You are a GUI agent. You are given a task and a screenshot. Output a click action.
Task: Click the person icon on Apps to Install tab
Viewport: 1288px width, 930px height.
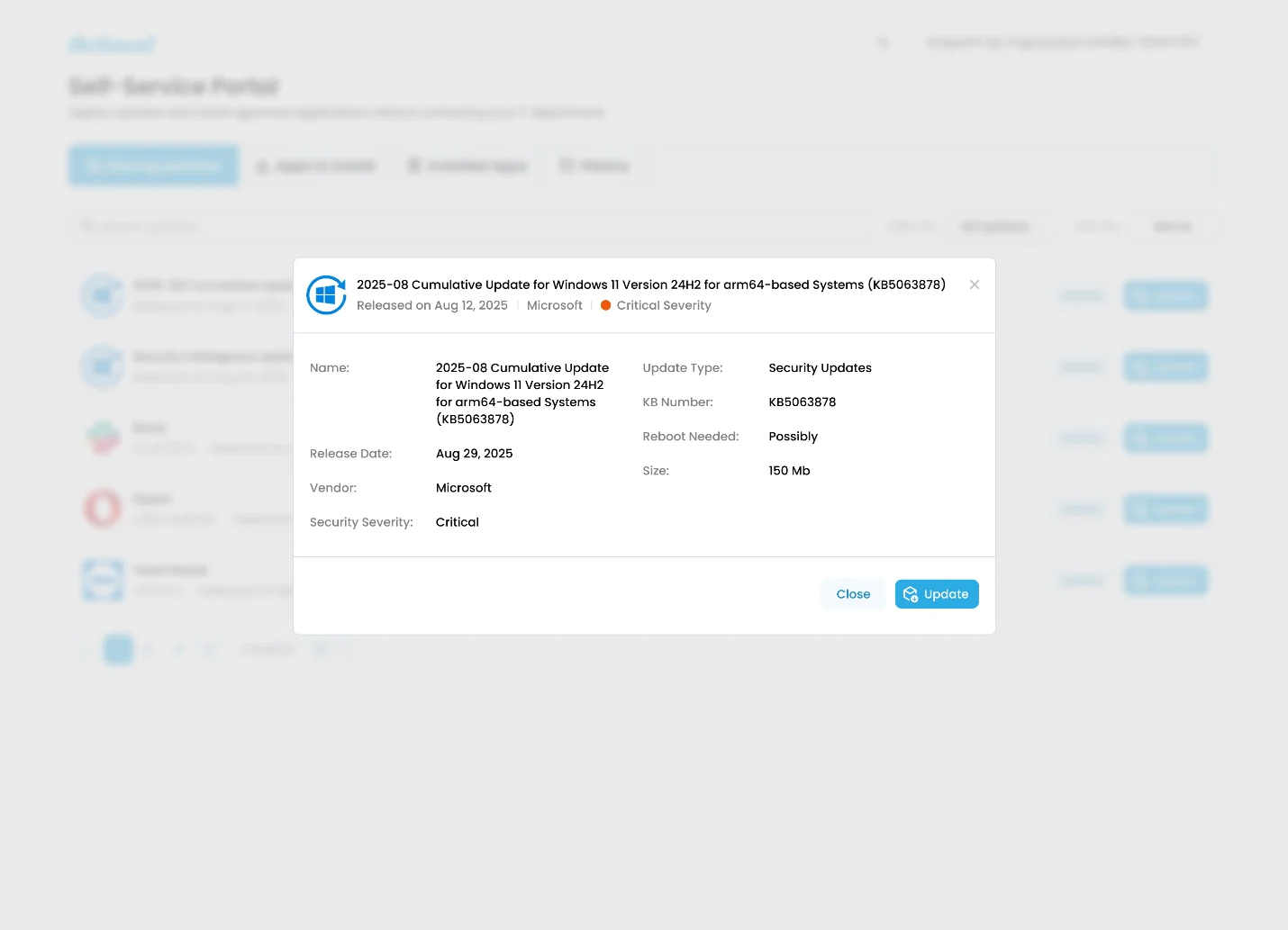coord(263,166)
